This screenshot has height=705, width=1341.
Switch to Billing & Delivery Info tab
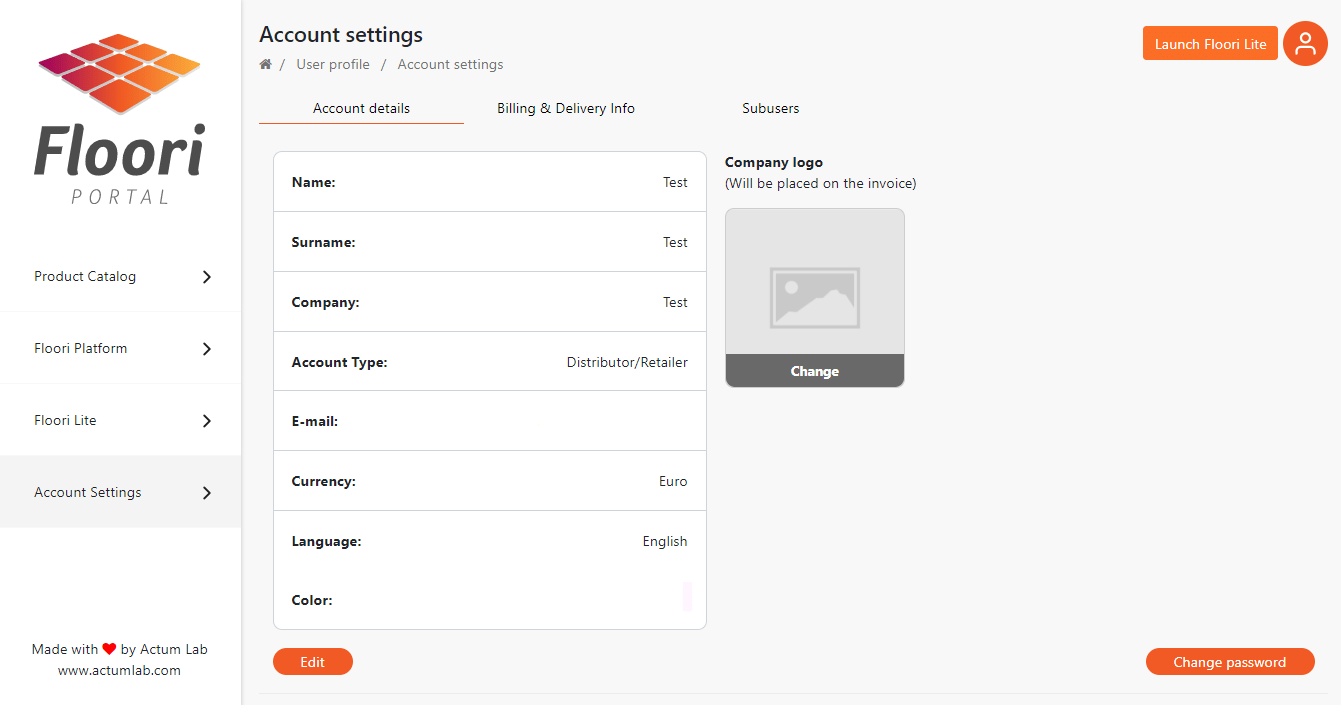pyautogui.click(x=566, y=108)
